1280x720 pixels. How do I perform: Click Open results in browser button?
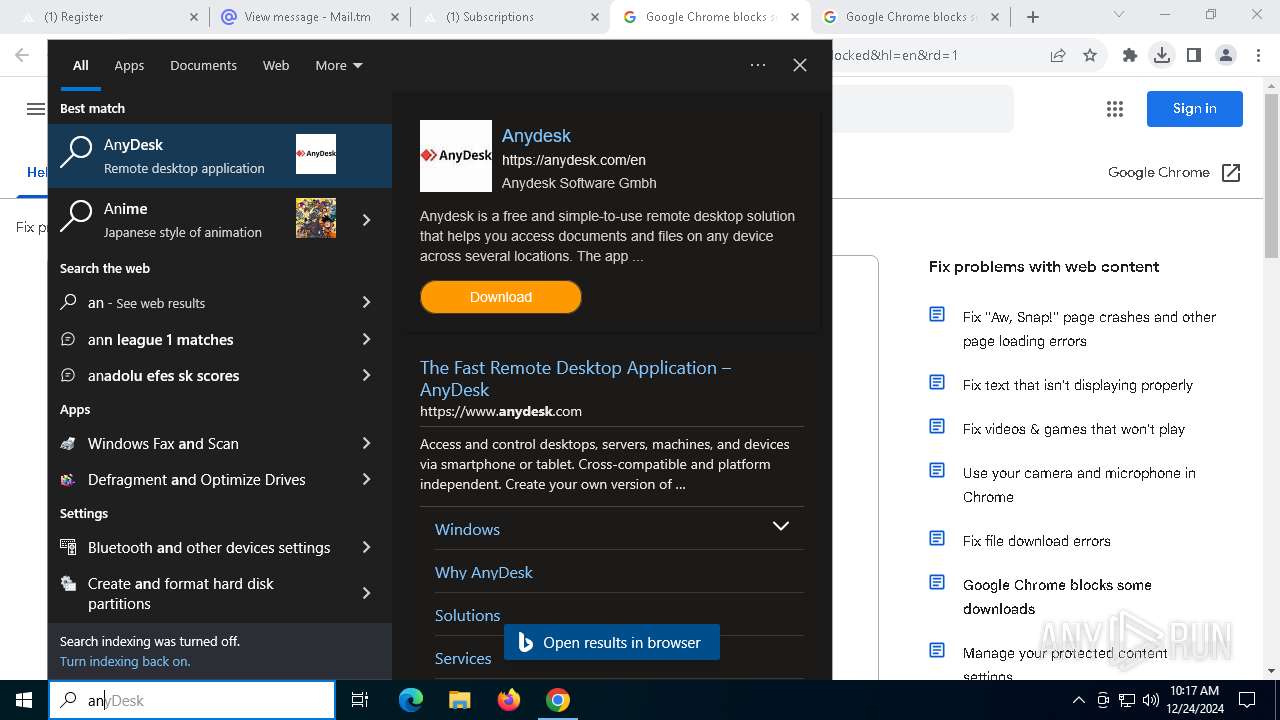(x=612, y=643)
